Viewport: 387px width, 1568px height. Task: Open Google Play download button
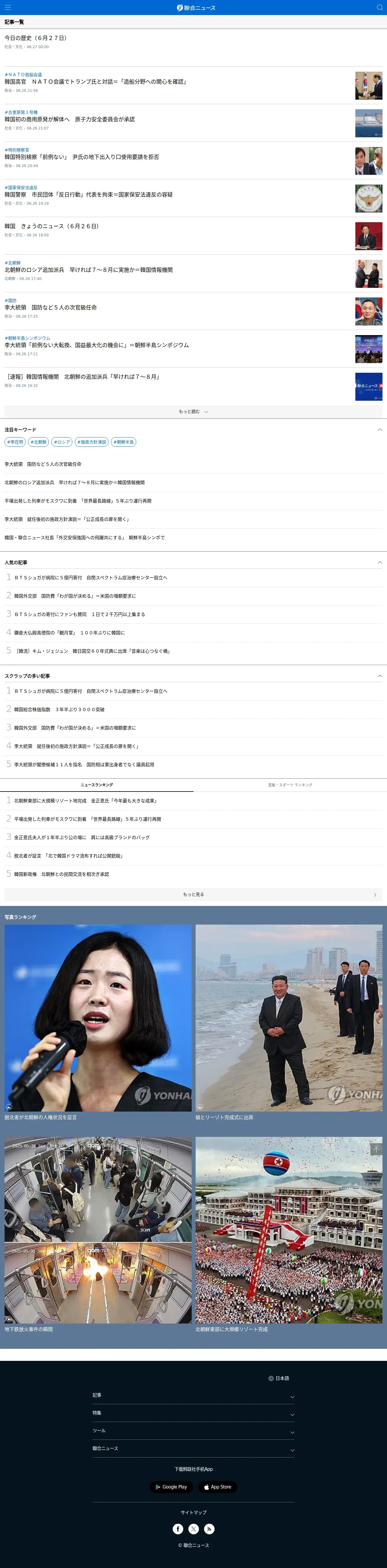click(171, 1486)
